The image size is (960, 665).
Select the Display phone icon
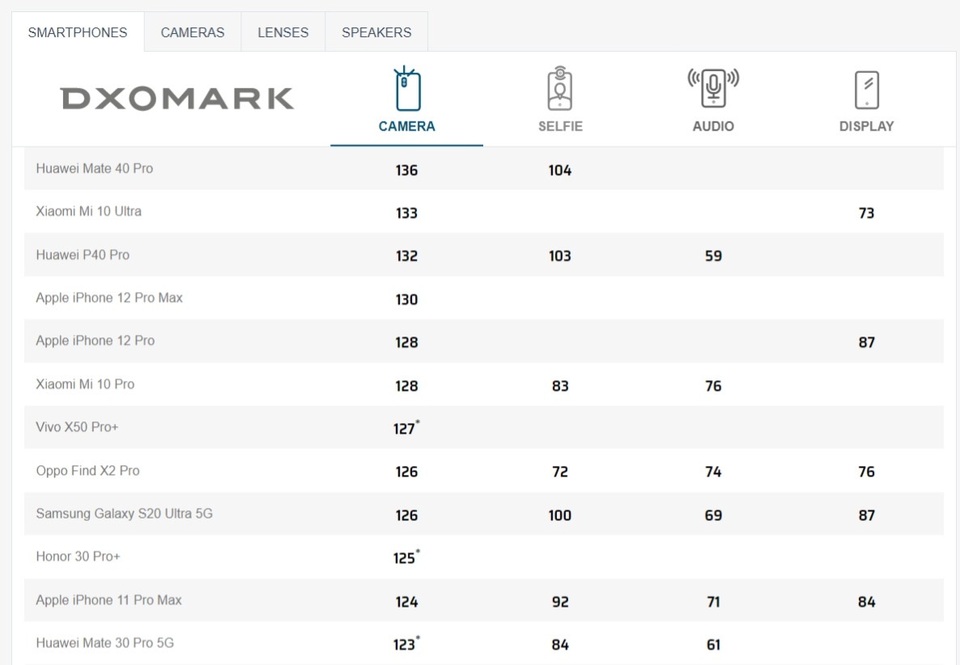click(866, 89)
